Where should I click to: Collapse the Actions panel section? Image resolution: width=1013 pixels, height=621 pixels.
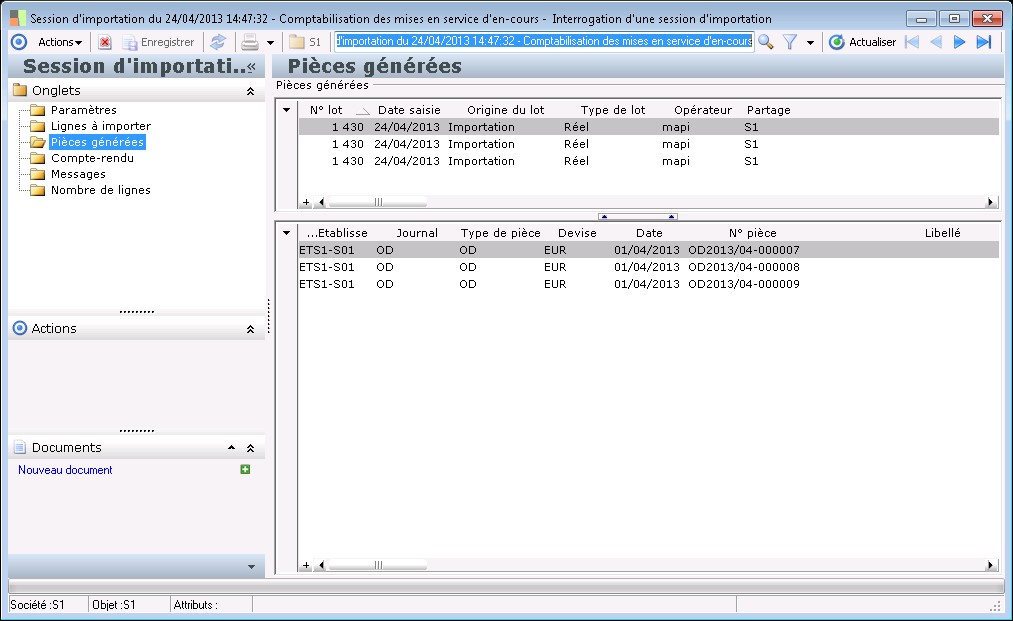250,329
